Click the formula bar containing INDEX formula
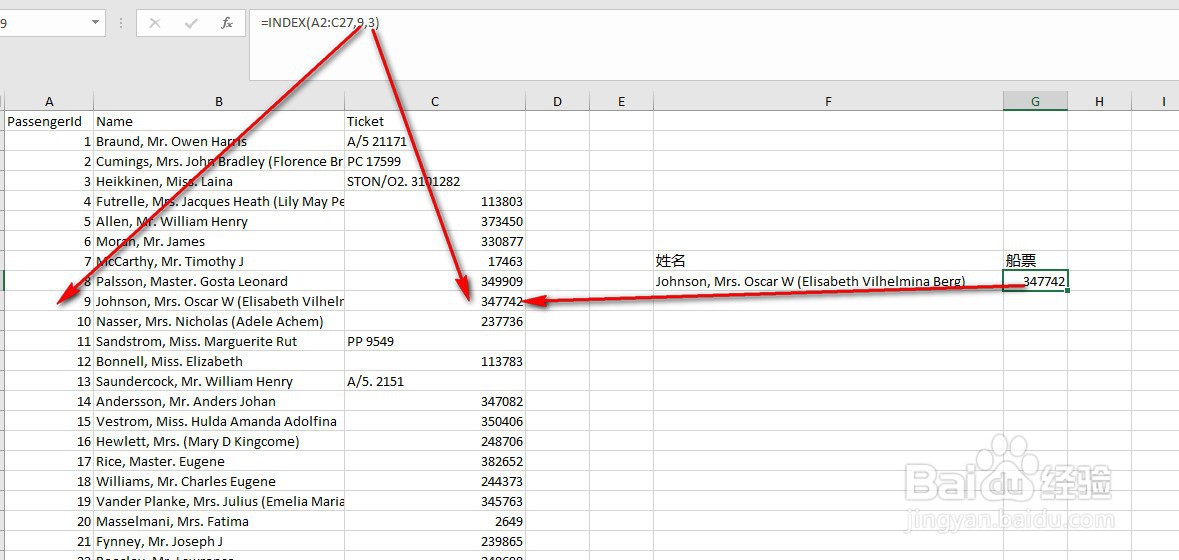This screenshot has width=1179, height=560. 714,45
